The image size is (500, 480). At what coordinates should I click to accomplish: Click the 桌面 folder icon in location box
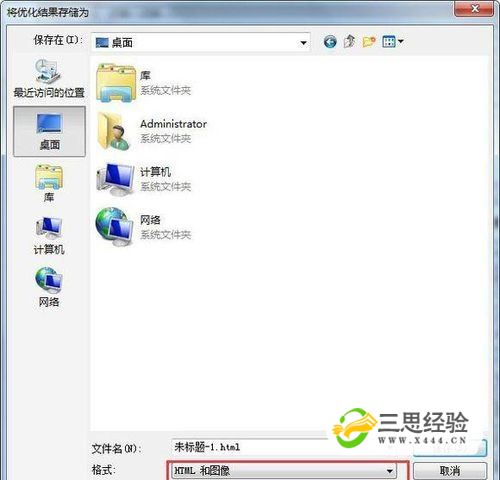pyautogui.click(x=102, y=42)
